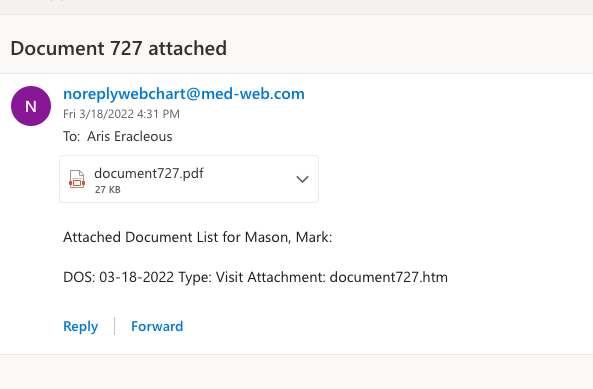Image resolution: width=593 pixels, height=389 pixels.
Task: Click the purple N sender avatar
Action: (31, 106)
